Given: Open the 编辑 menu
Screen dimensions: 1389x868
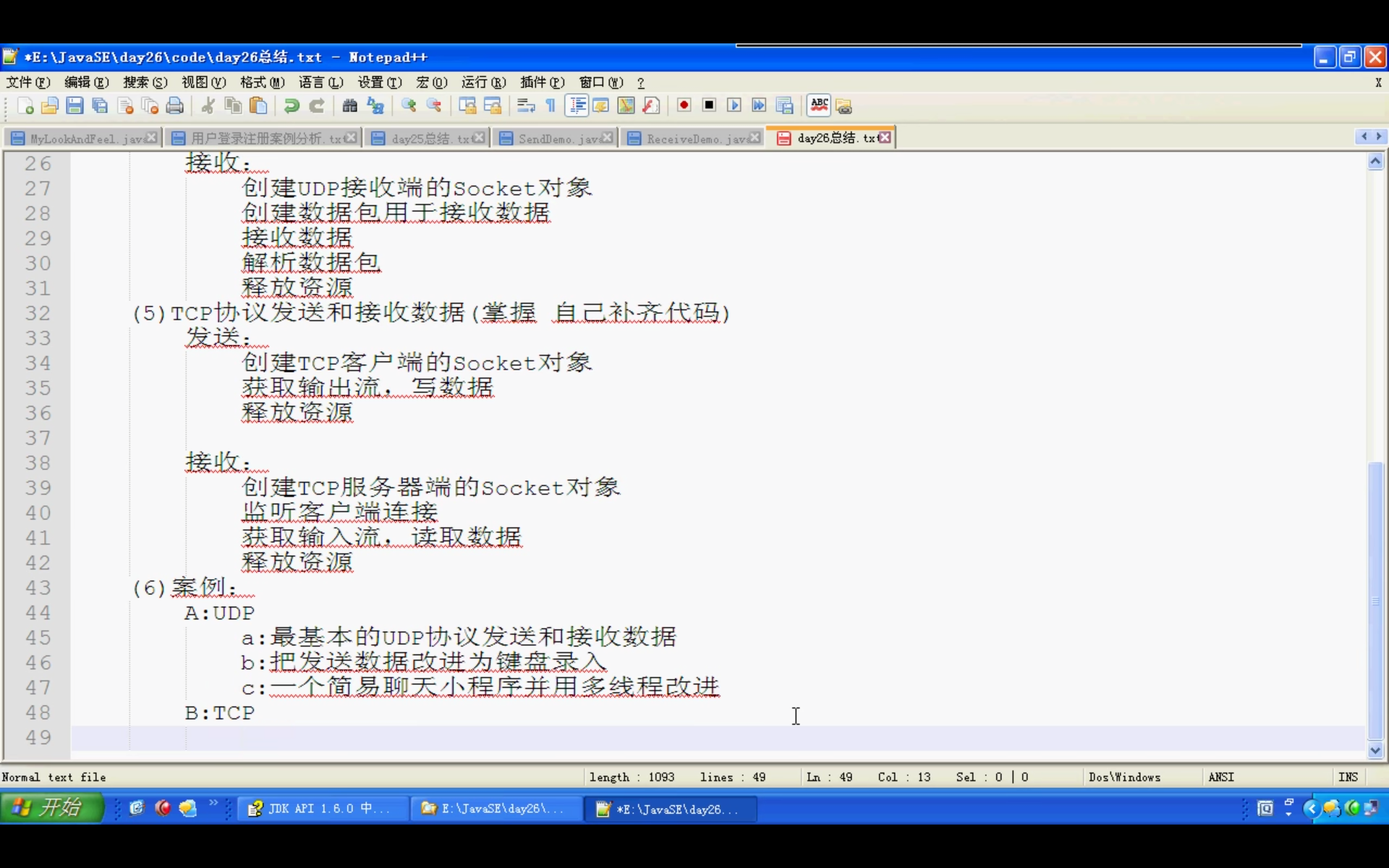Looking at the screenshot, I should [x=87, y=82].
